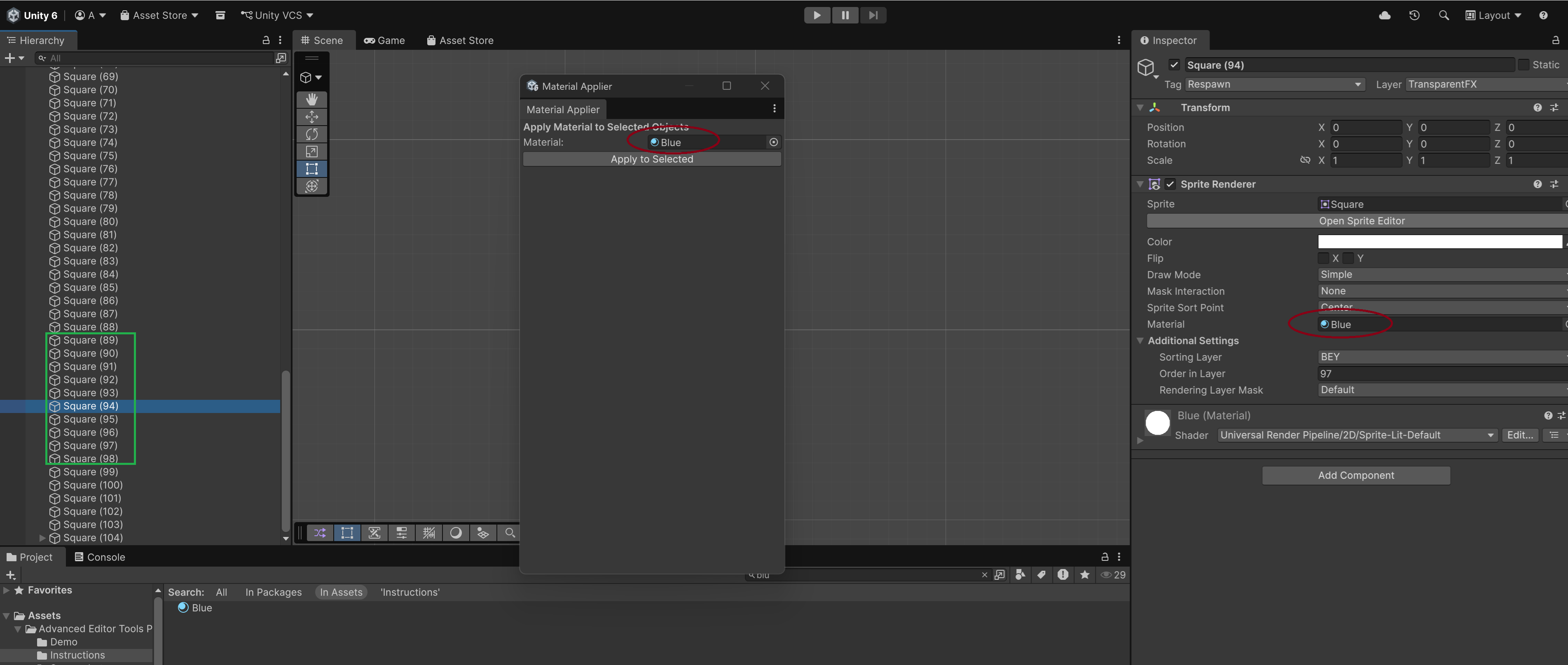The image size is (1568, 665).
Task: Toggle constrained proportions link for Scale
Action: [1304, 160]
